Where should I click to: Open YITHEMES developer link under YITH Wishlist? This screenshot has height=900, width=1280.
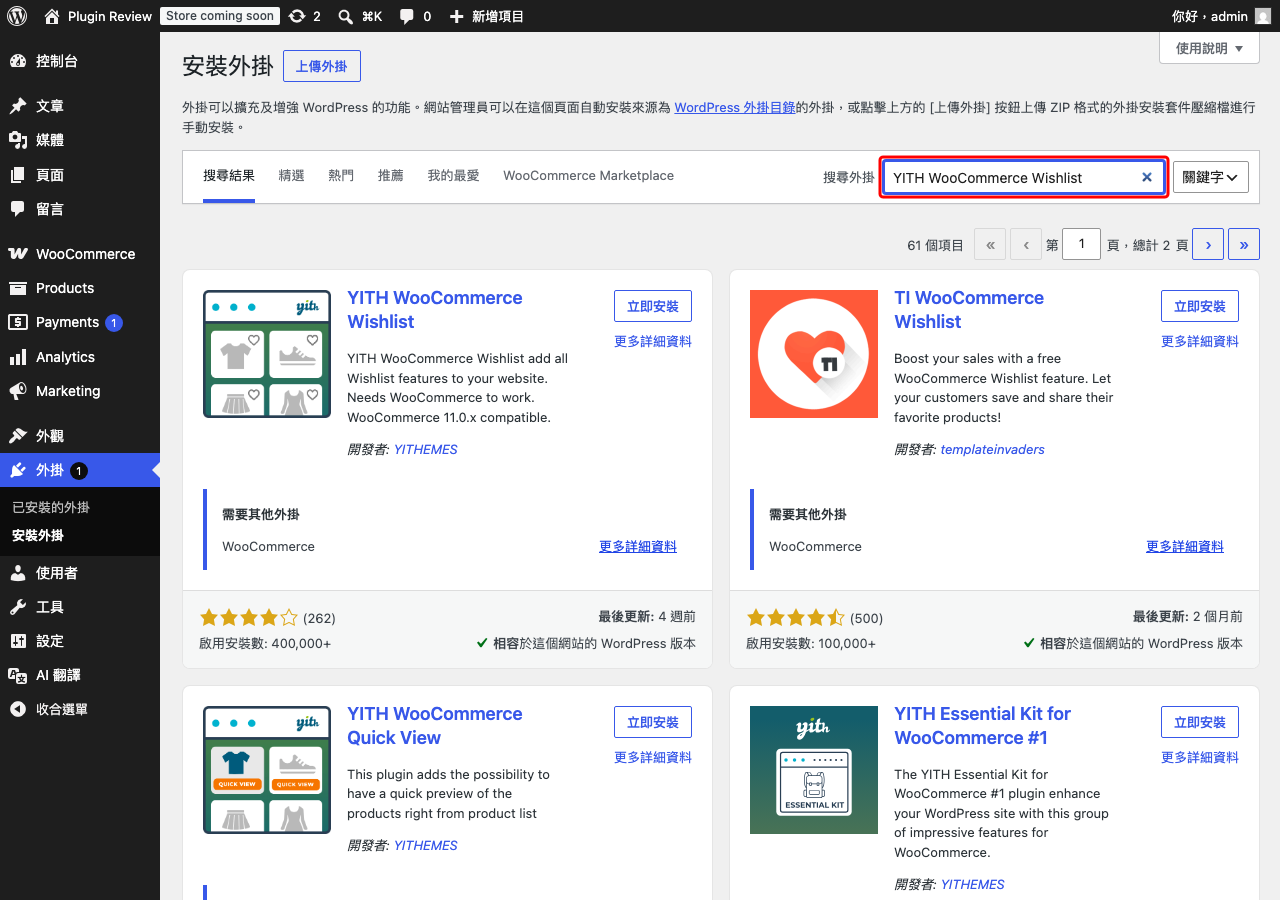pos(426,450)
